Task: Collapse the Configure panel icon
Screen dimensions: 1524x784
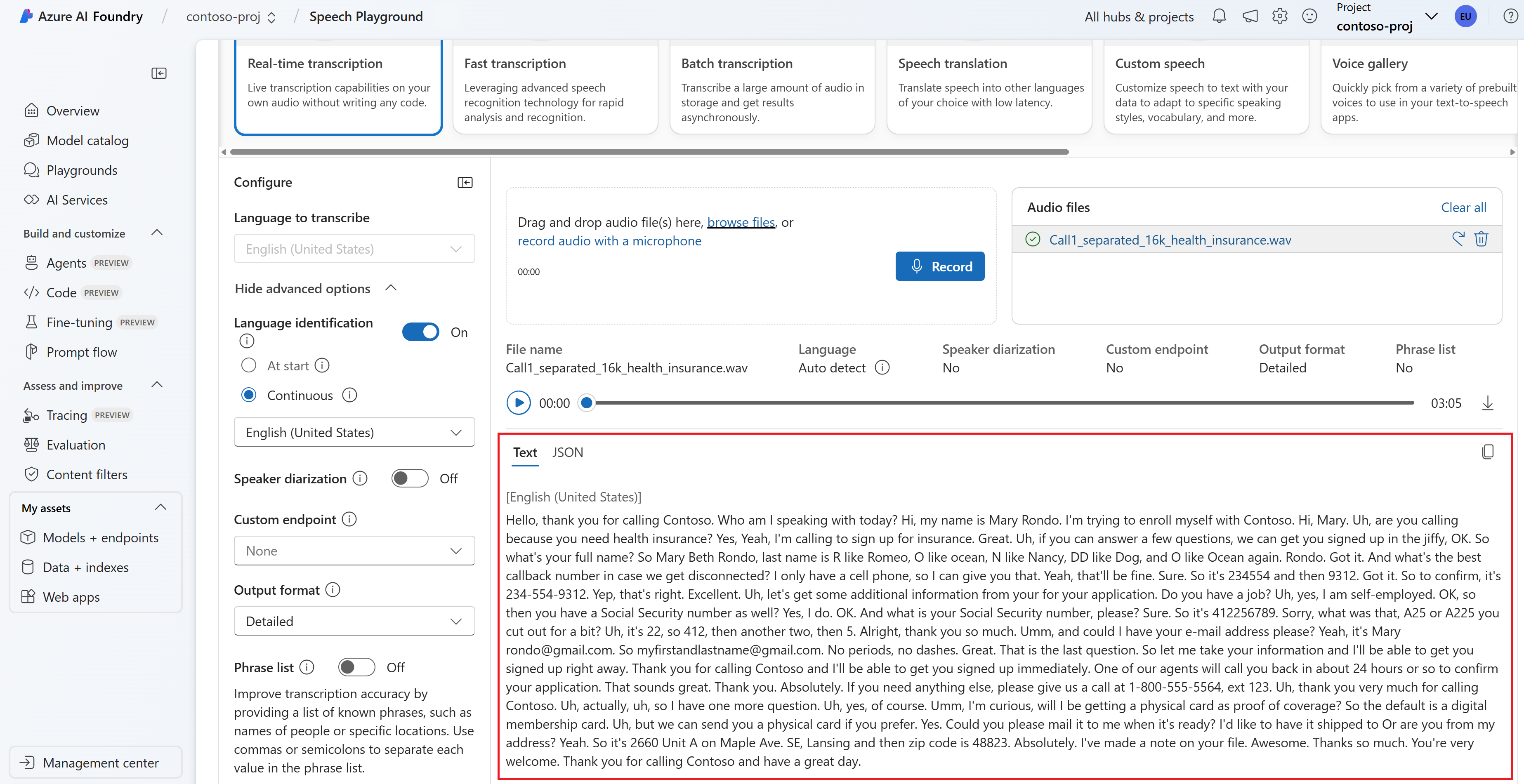Action: 465,182
